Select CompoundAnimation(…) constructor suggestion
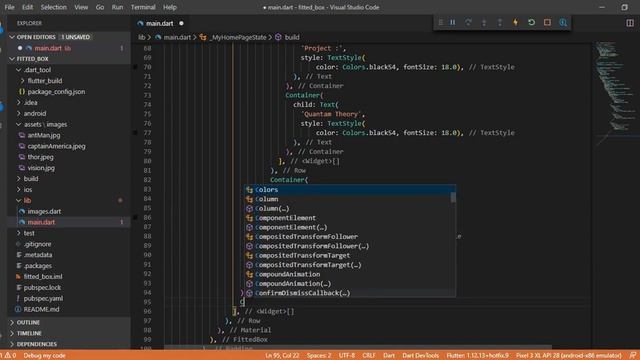Viewport: 640px width, 360px height. click(x=350, y=284)
